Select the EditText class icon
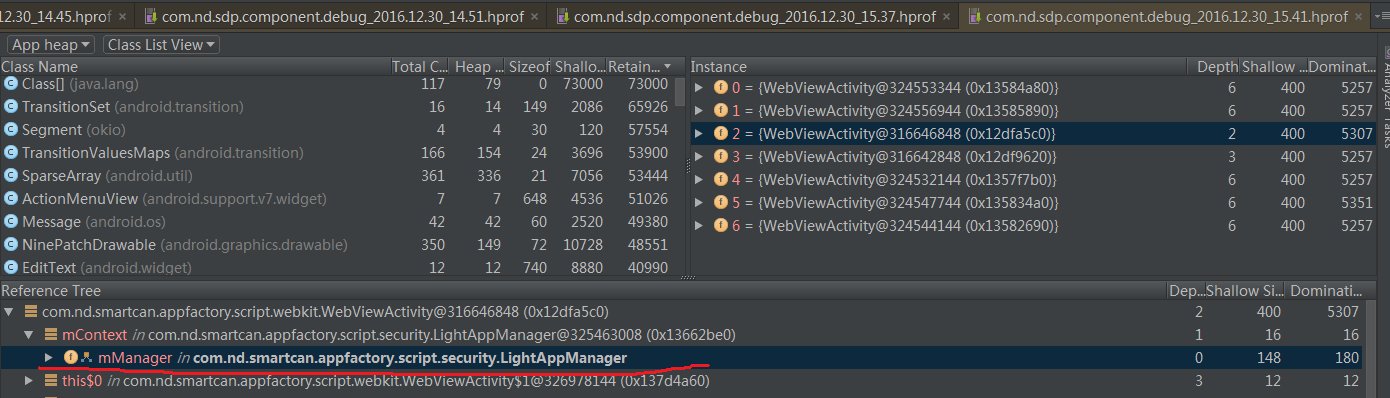Image resolution: width=1390 pixels, height=398 pixels. pyautogui.click(x=11, y=268)
